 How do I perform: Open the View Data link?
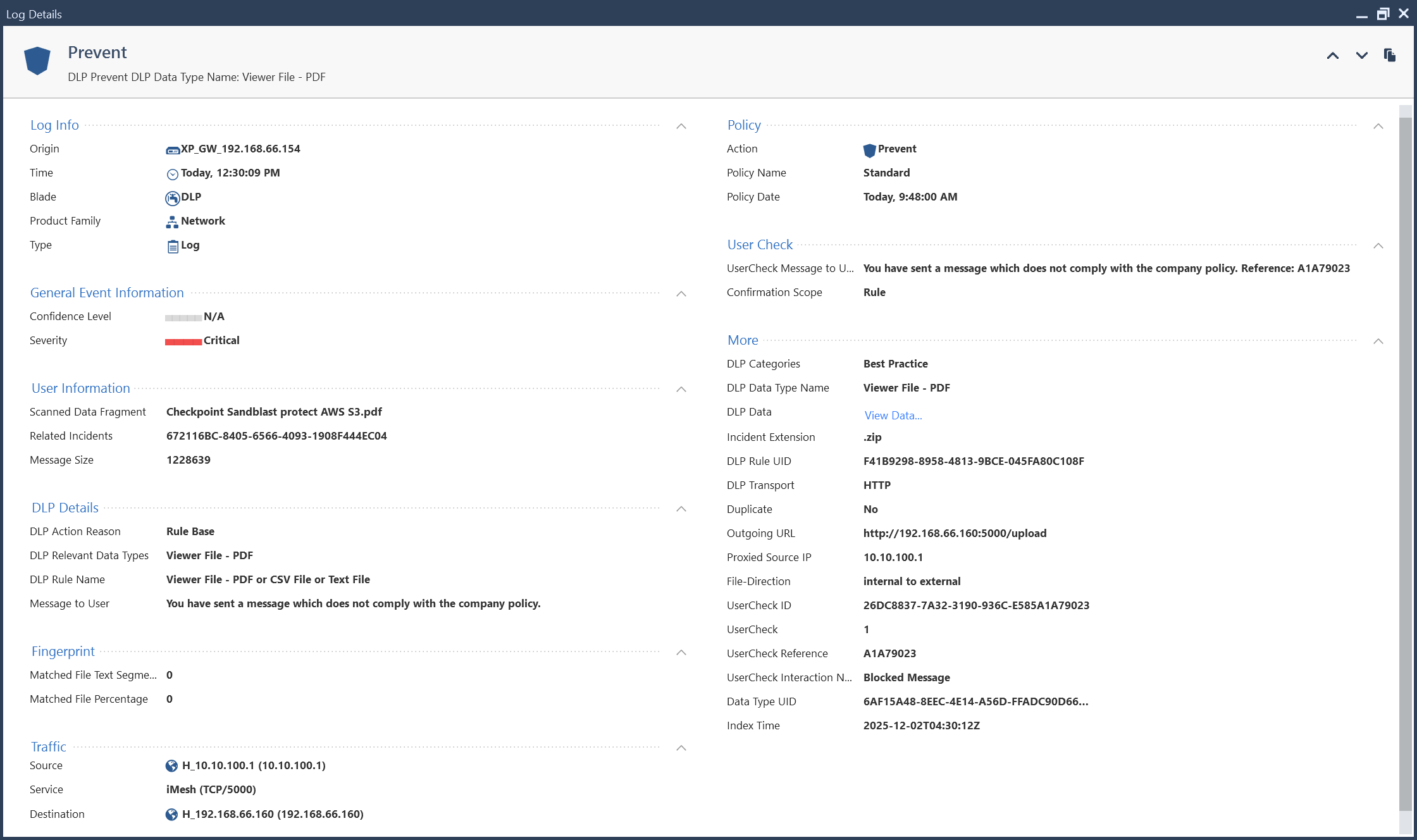[x=893, y=415]
